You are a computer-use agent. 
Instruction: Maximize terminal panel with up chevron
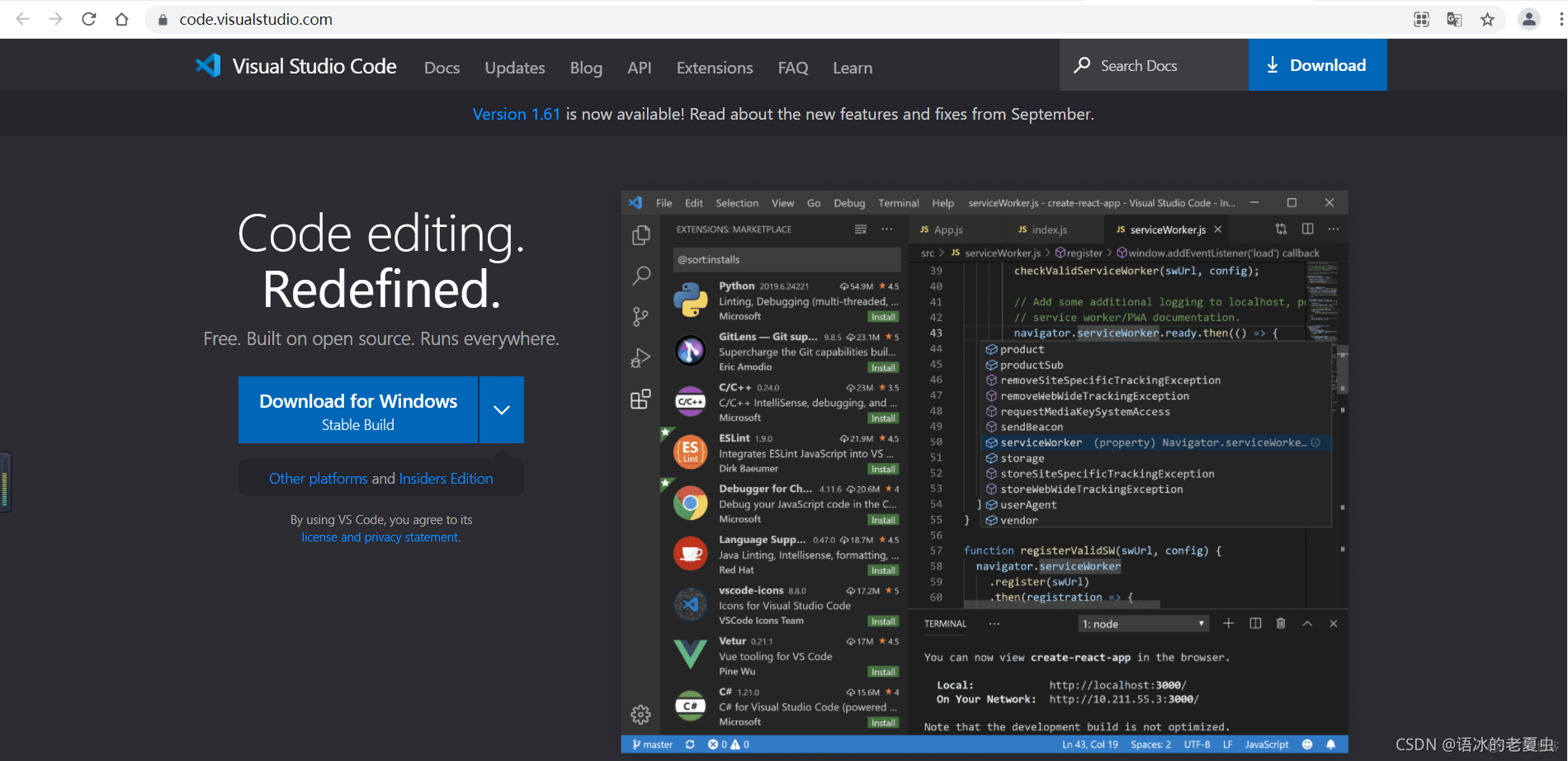(x=1307, y=623)
